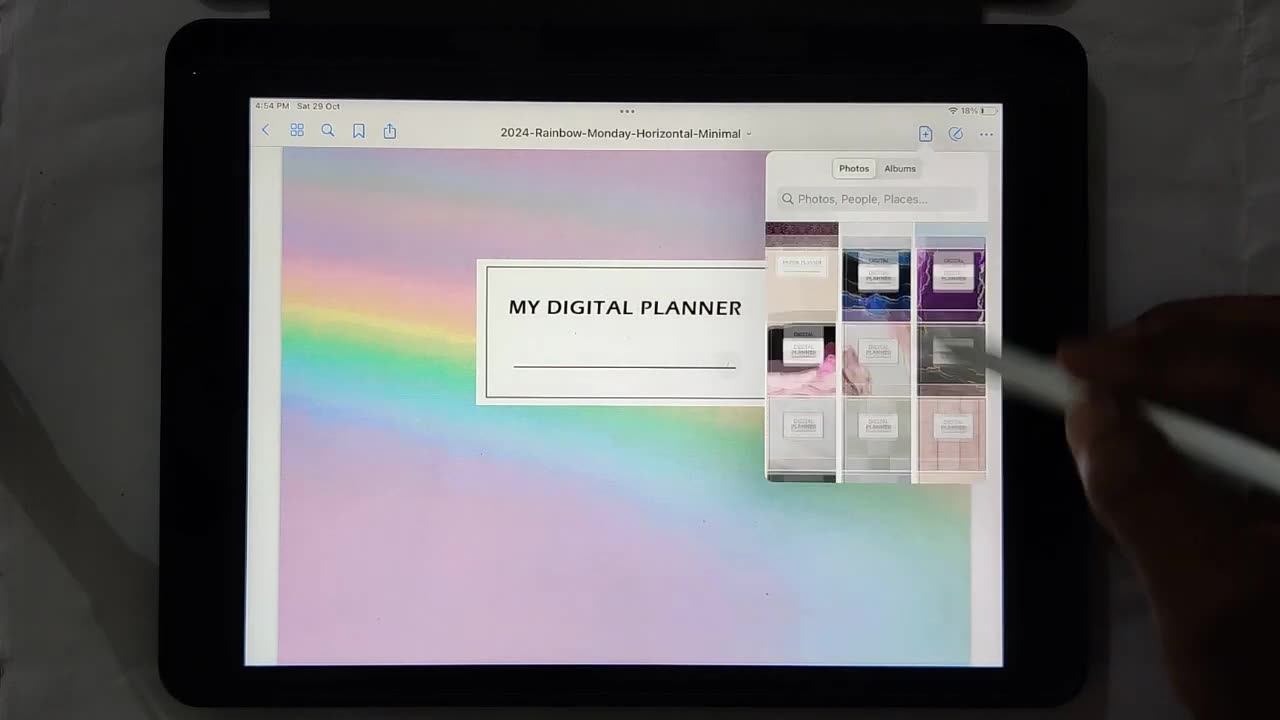Tap the multitasking three dots at top
1280x720 pixels.
[627, 111]
